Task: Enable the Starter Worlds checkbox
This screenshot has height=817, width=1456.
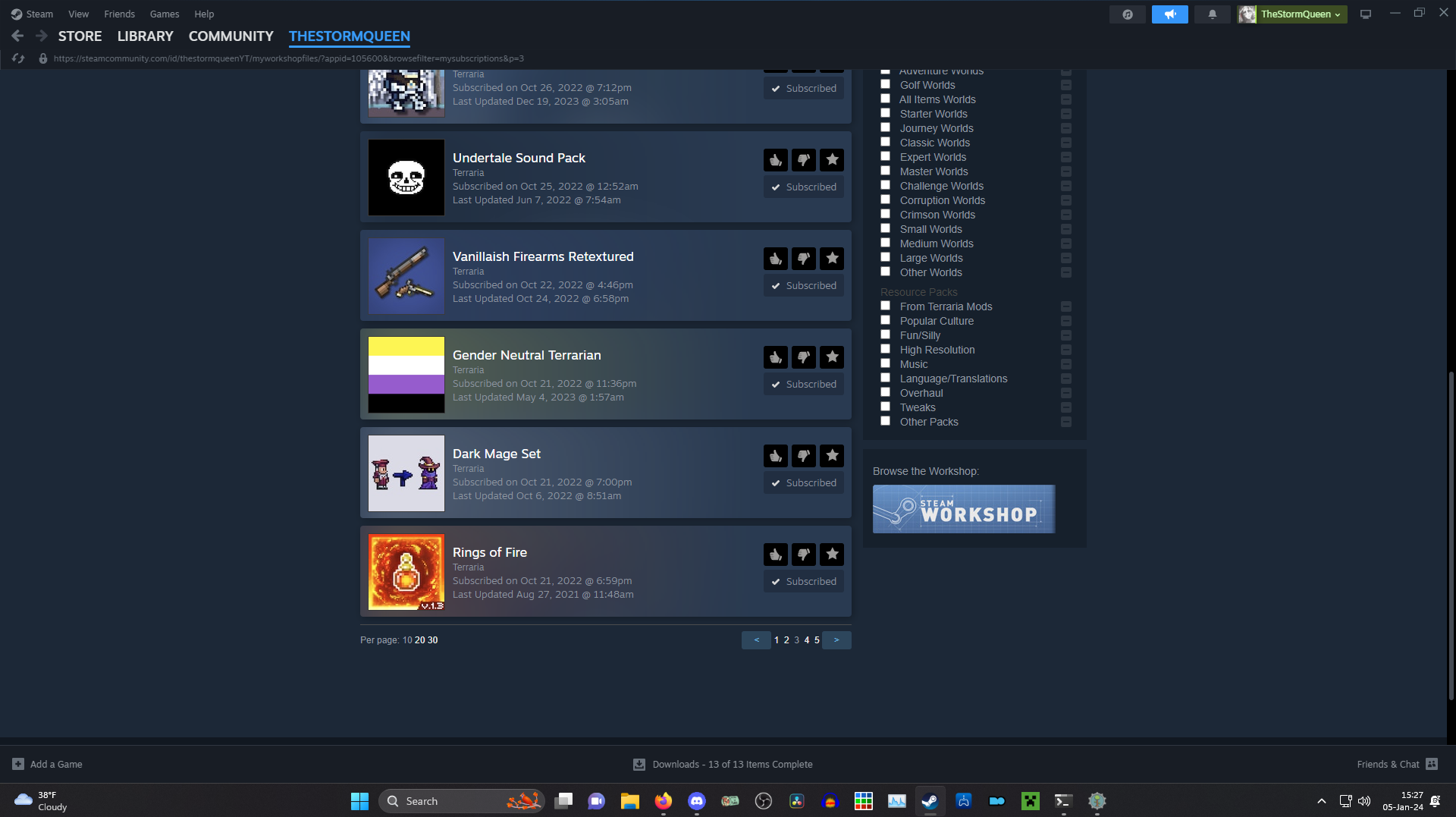Action: (885, 113)
